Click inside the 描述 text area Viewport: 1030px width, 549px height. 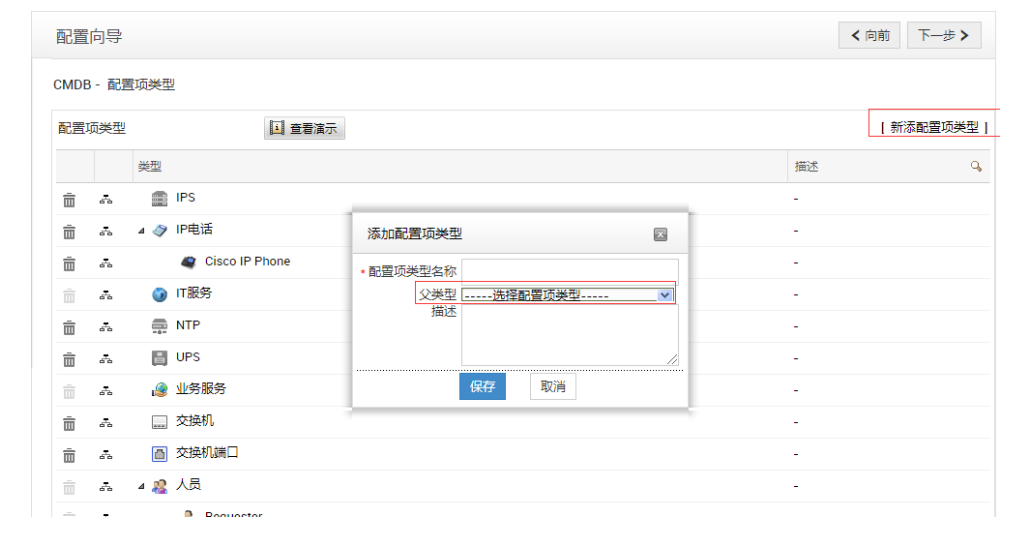[x=569, y=335]
